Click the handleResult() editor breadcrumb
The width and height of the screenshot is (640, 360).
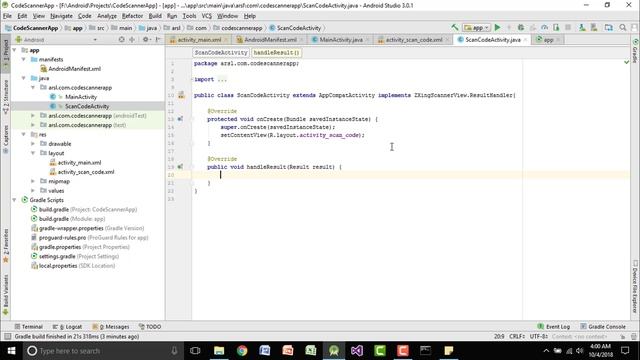276,53
